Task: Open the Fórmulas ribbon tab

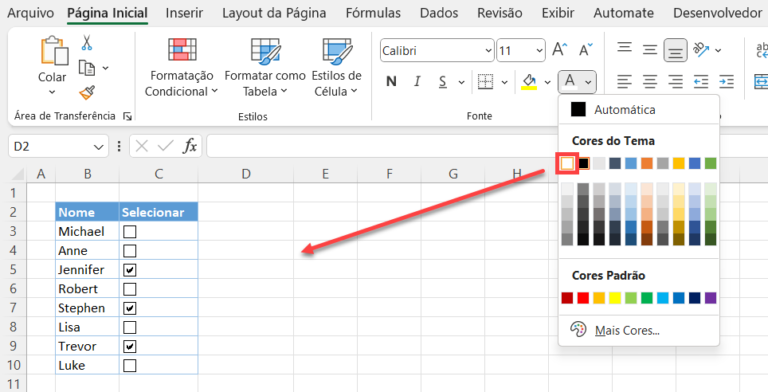Action: click(373, 13)
